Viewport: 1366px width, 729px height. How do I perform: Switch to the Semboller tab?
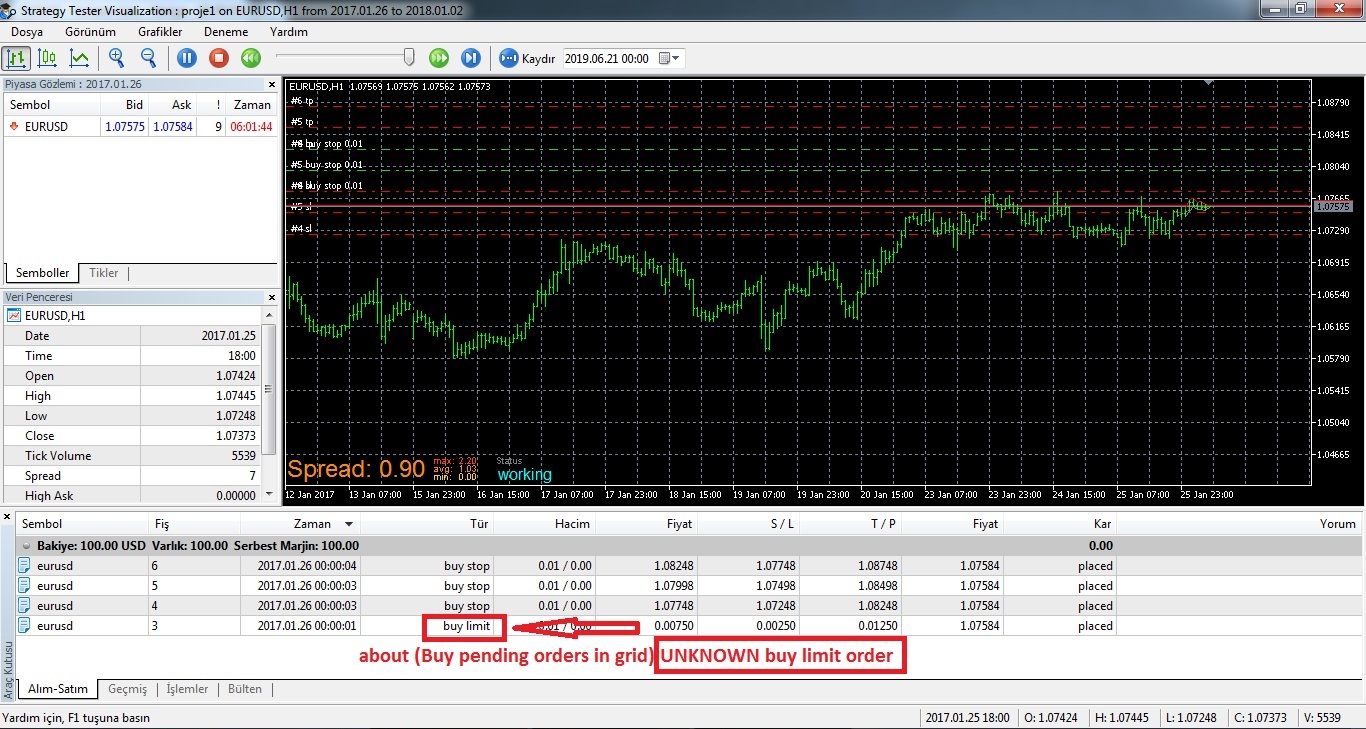(x=43, y=273)
